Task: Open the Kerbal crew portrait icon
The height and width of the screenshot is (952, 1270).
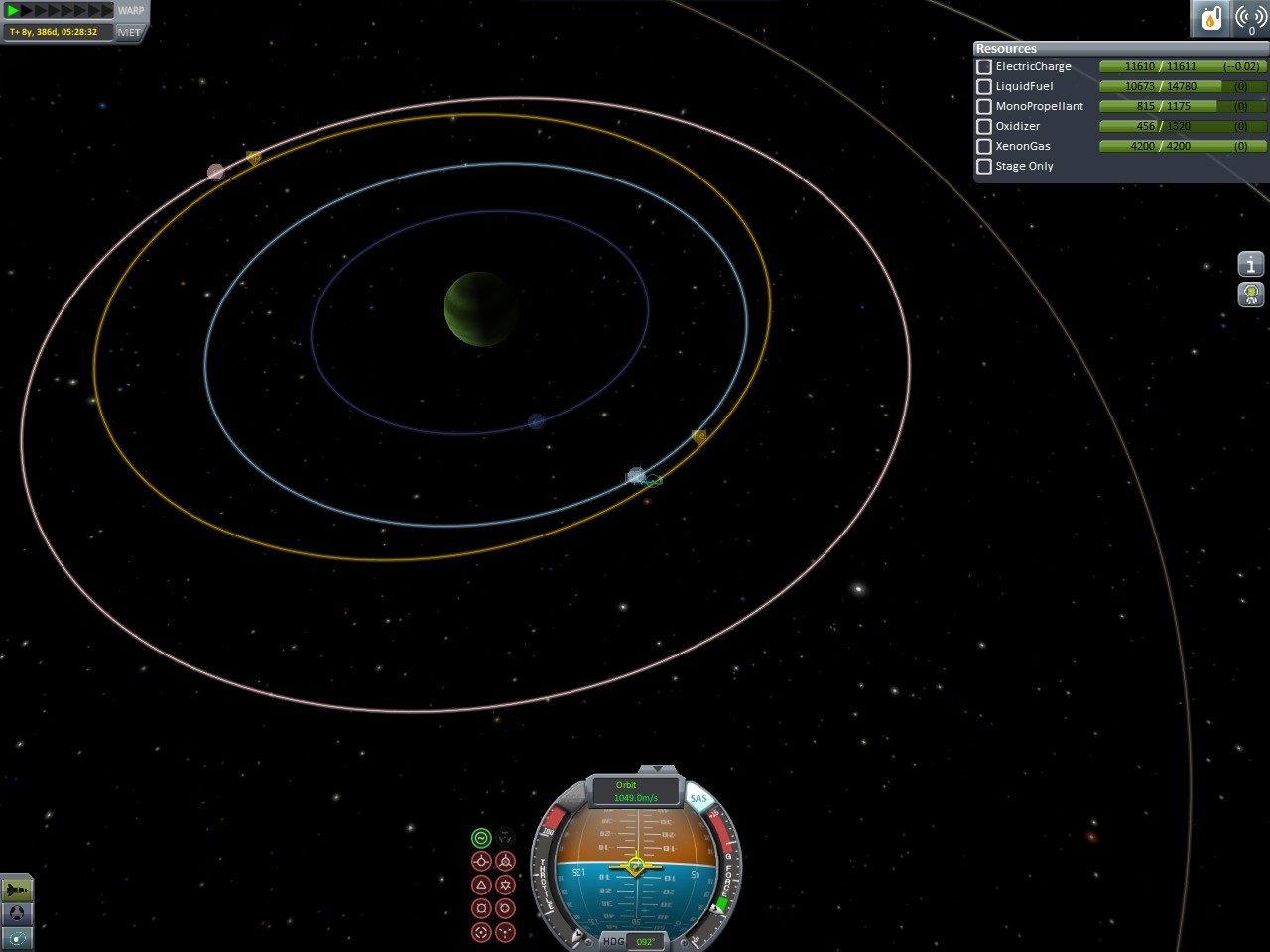Action: [x=1251, y=295]
